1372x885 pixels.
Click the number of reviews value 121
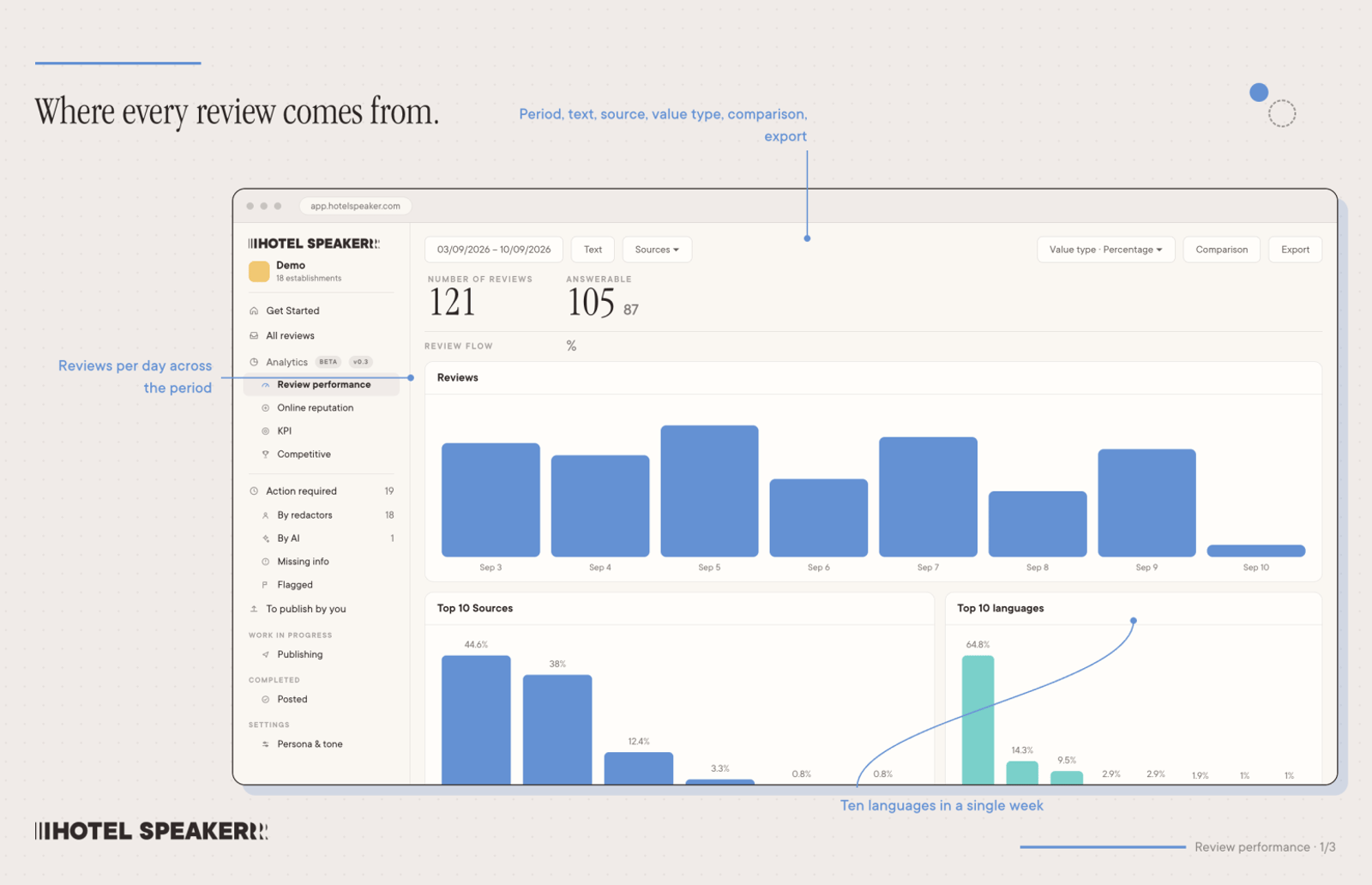[x=452, y=302]
